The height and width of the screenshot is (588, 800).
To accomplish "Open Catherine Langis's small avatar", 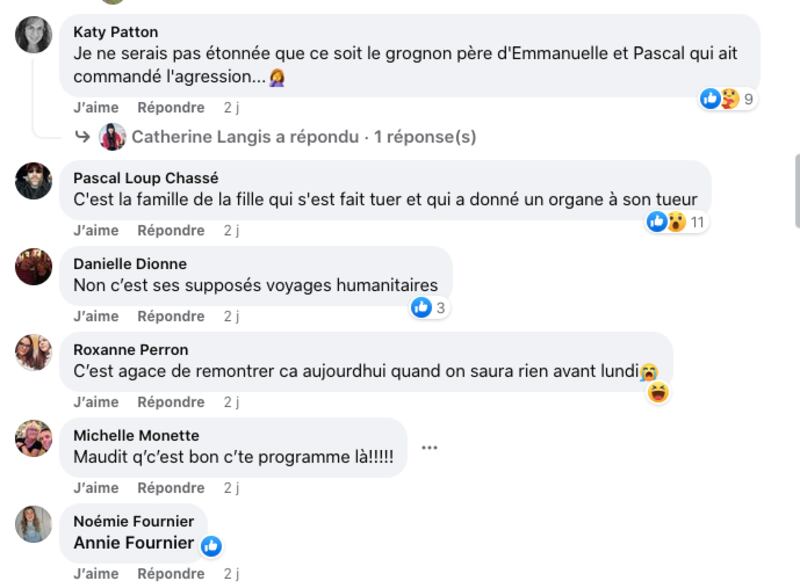I will pos(112,137).
